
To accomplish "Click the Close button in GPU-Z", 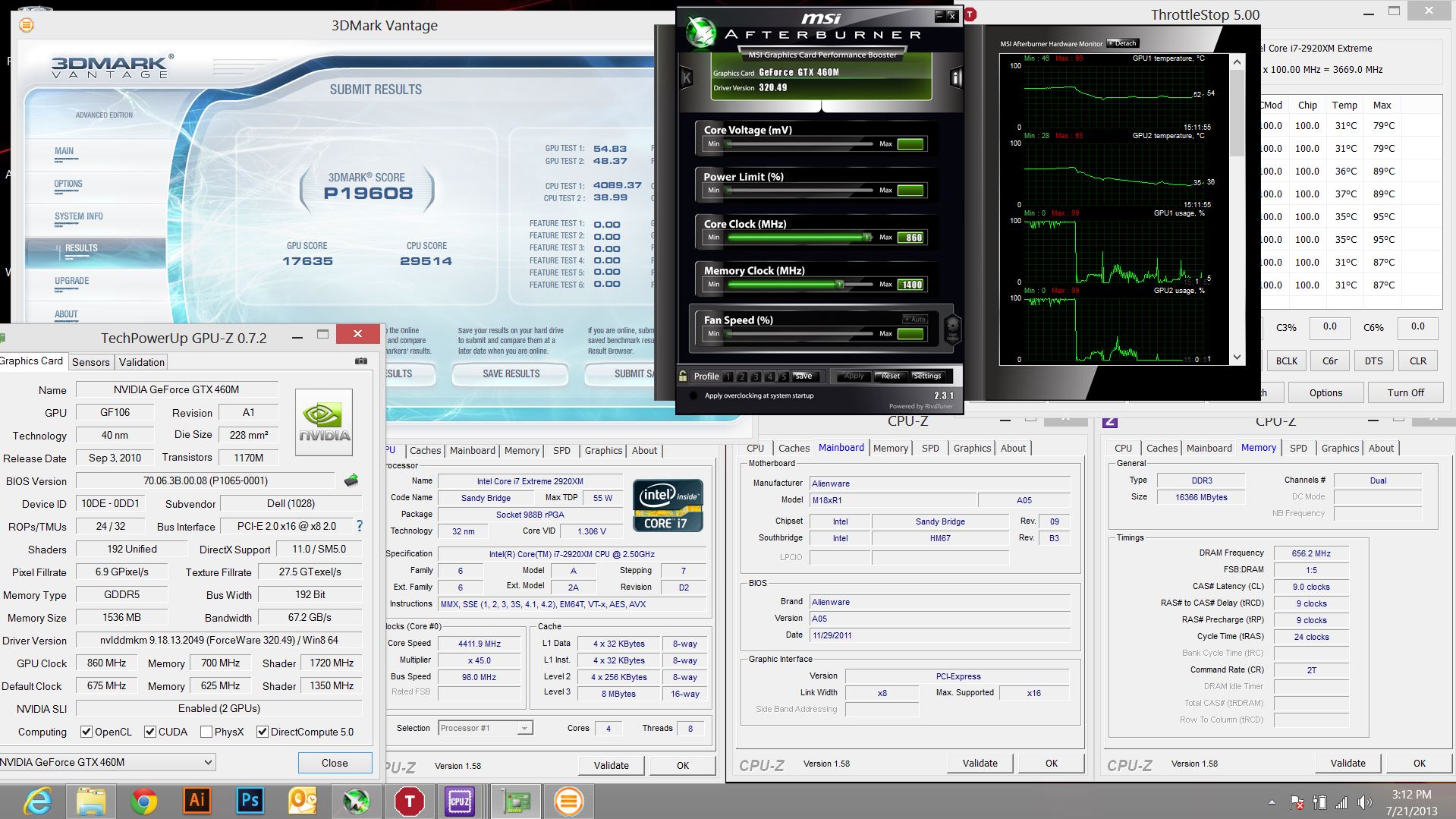I will [335, 763].
